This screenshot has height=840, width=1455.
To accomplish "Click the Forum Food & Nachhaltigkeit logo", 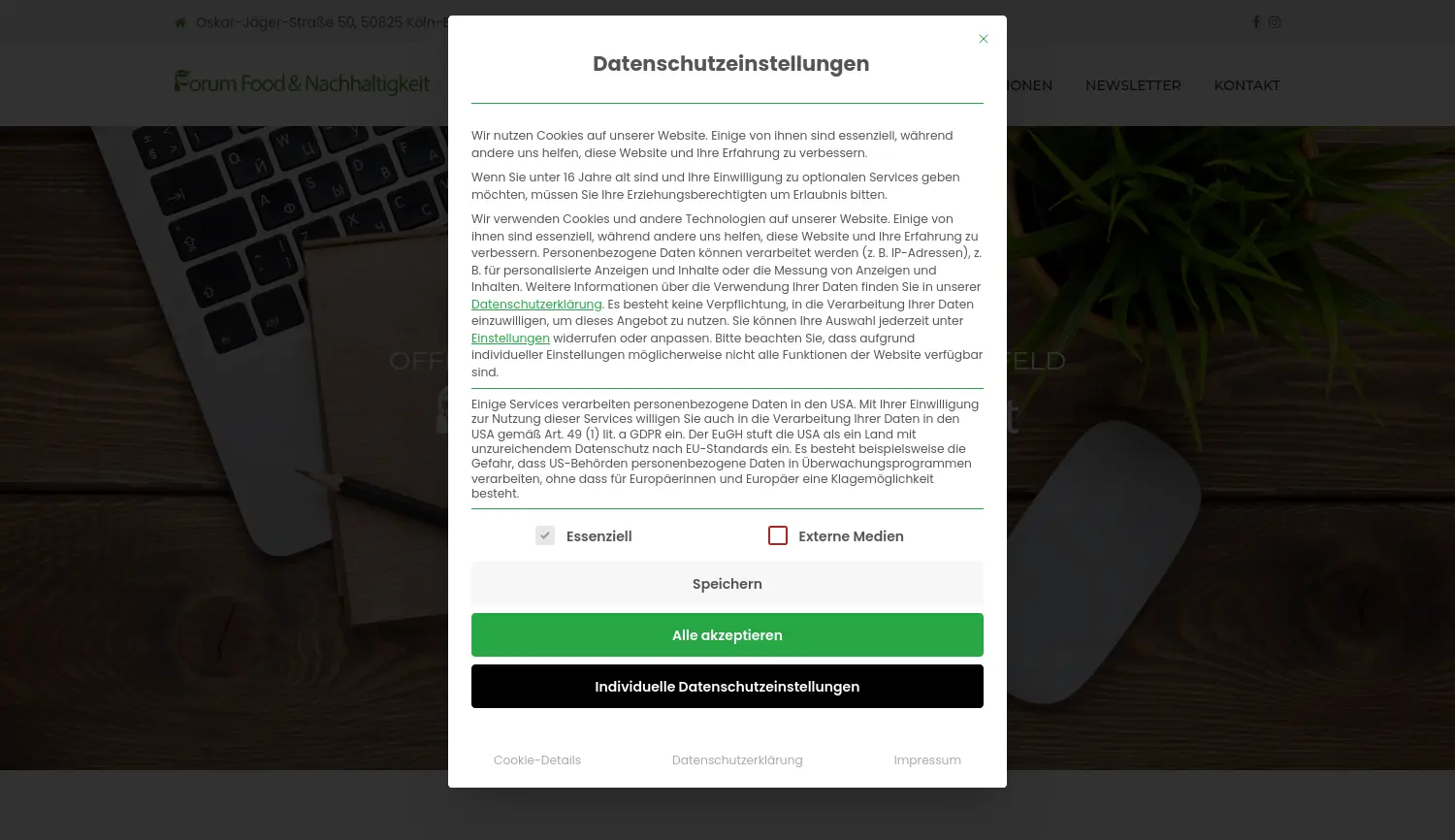I will click(x=302, y=83).
